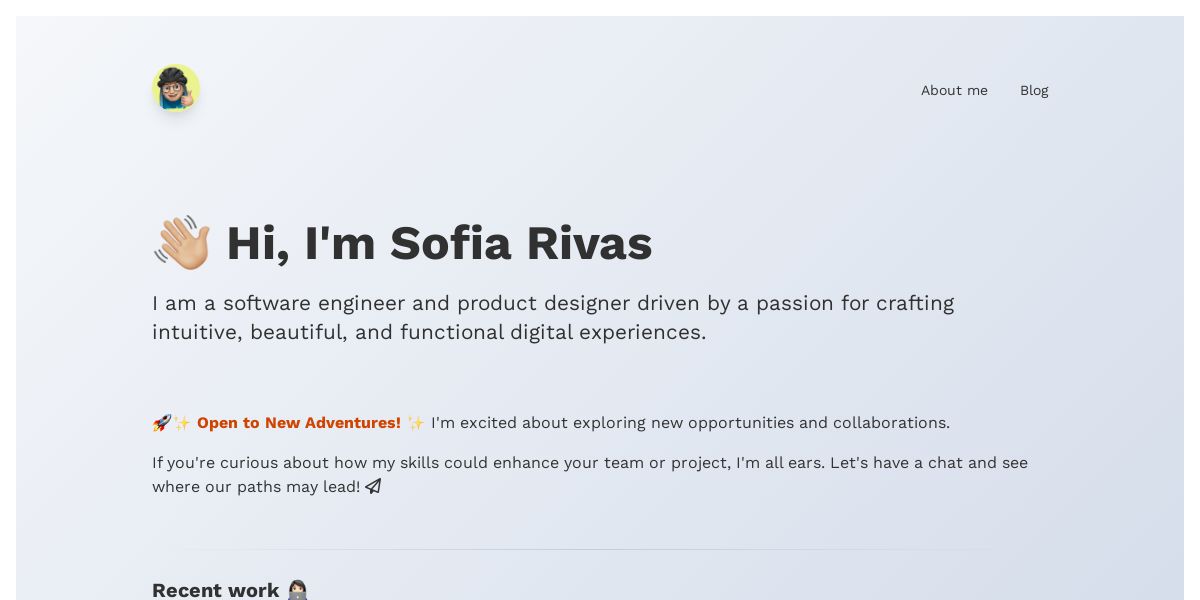Click the word "Sofia" in the heading
The height and width of the screenshot is (600, 1200).
pos(450,243)
